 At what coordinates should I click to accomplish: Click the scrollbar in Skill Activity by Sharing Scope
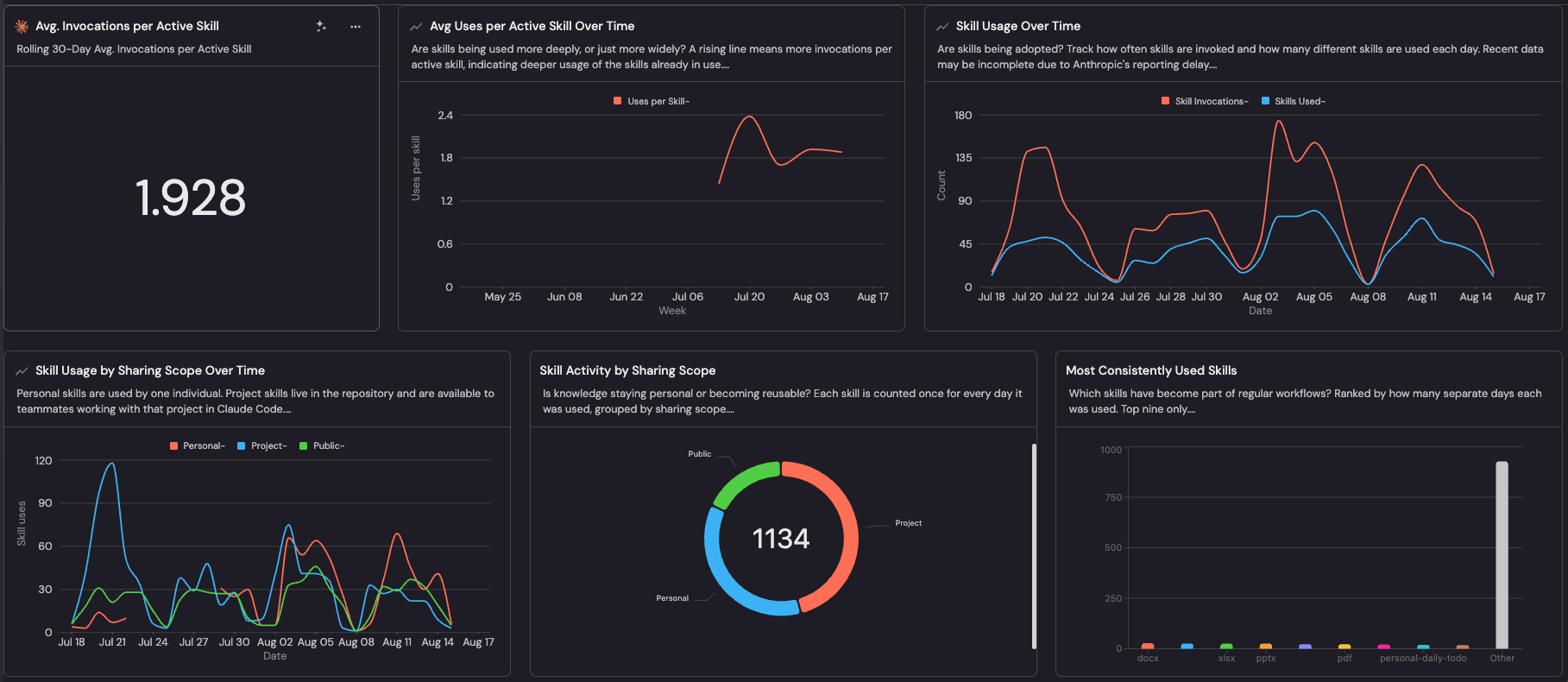pos(1034,546)
